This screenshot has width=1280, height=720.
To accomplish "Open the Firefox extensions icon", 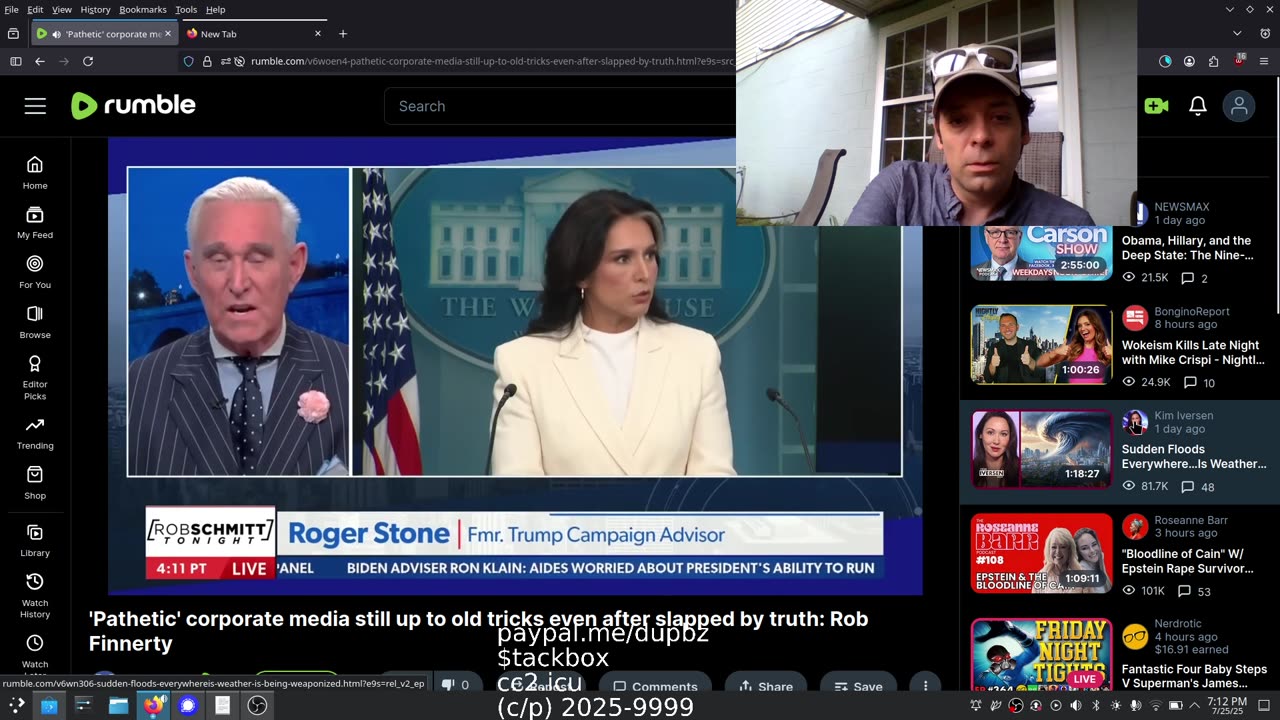I will (1214, 61).
